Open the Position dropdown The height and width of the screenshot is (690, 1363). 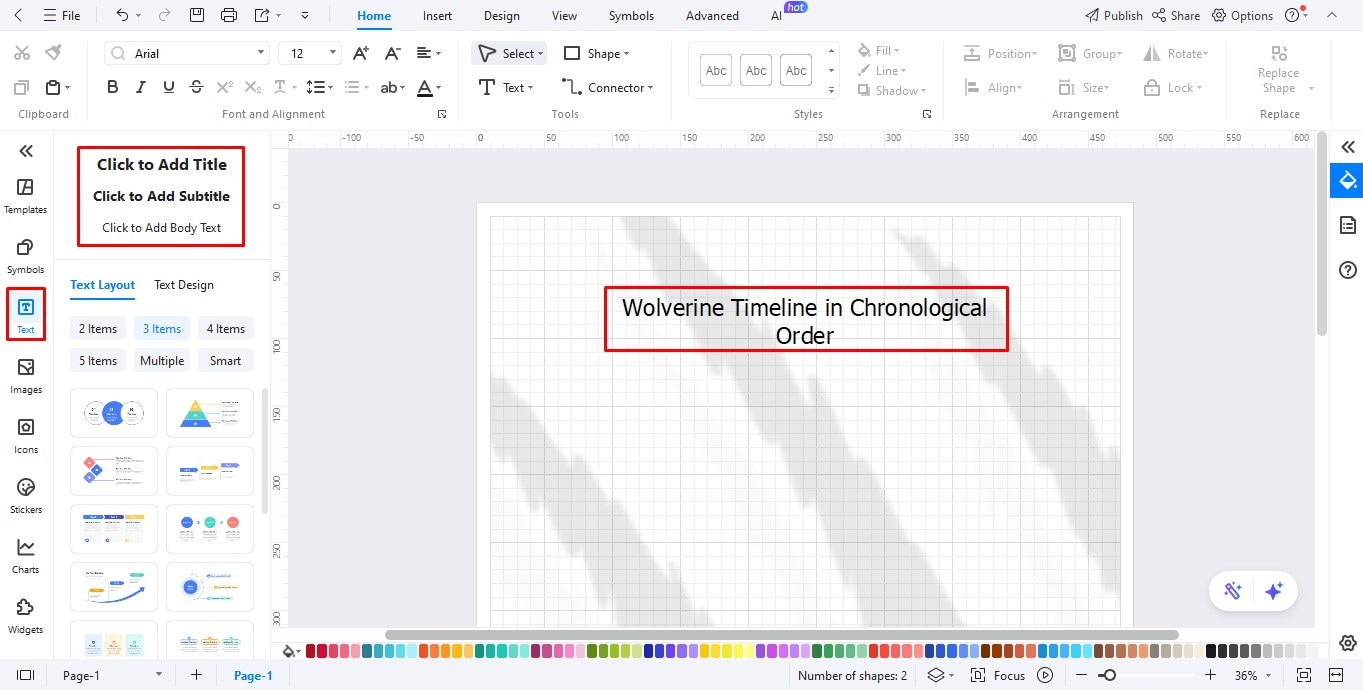click(1000, 53)
